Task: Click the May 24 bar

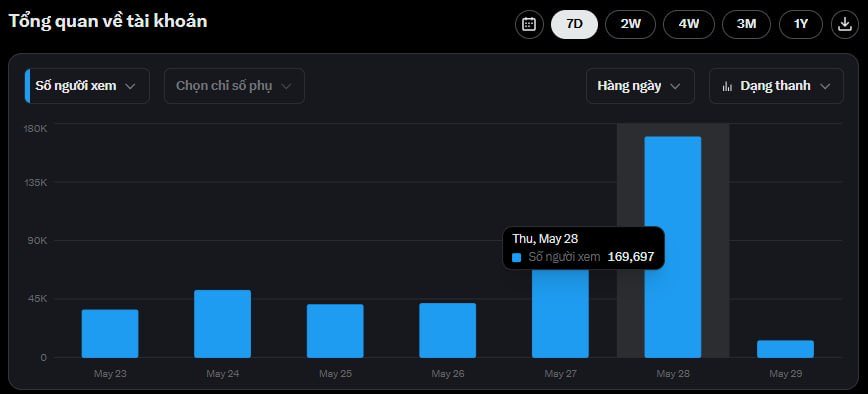Action: coord(223,324)
